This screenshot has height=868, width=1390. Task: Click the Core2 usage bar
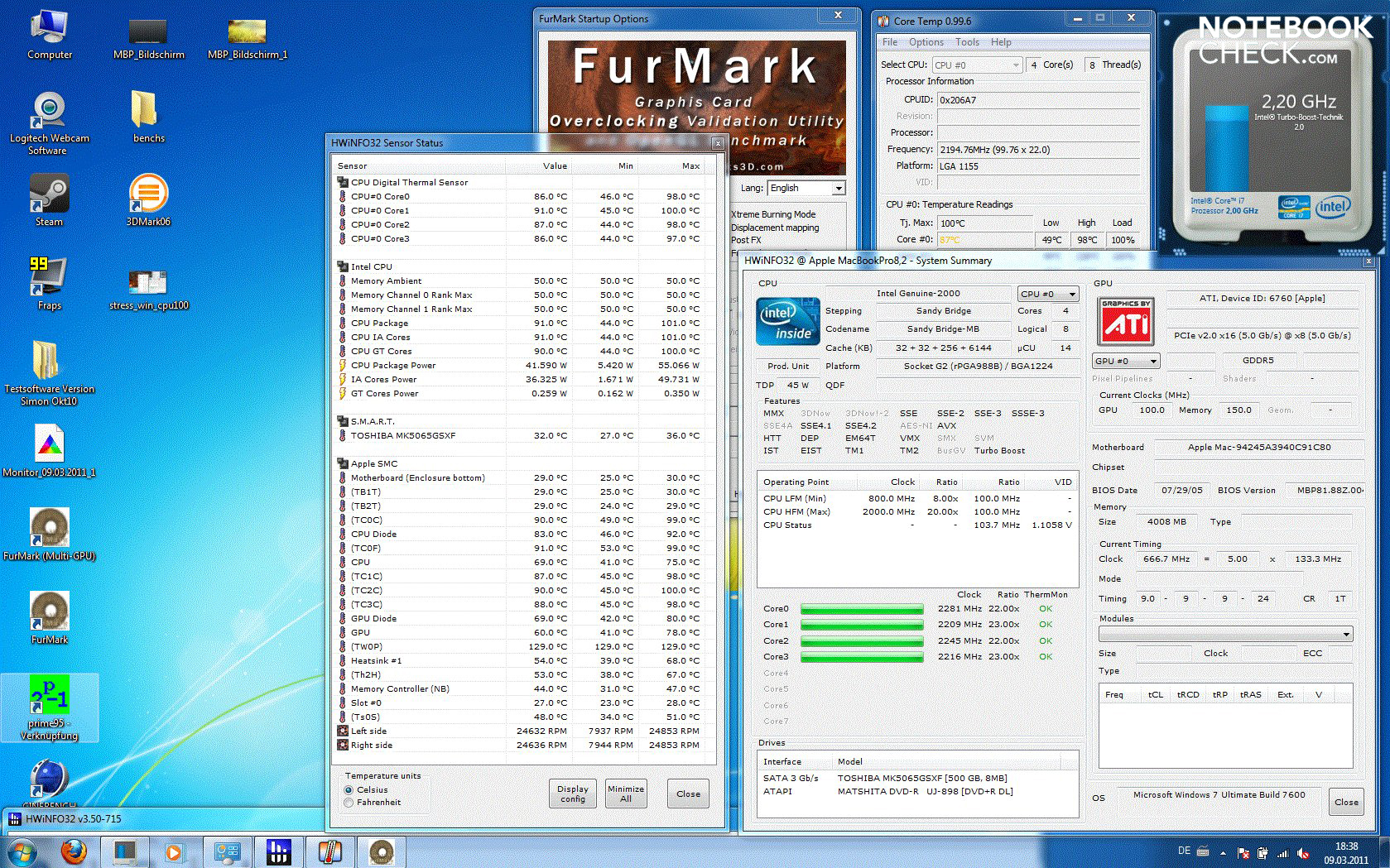pos(862,642)
